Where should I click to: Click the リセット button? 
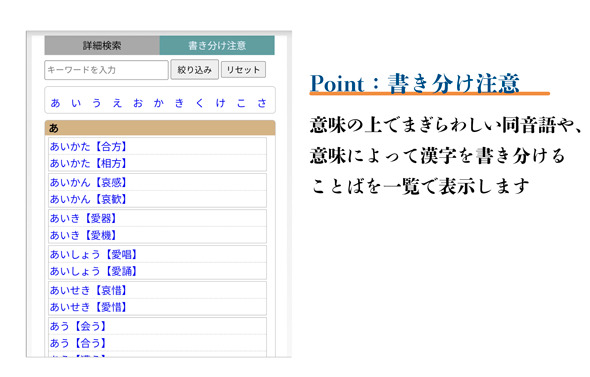click(x=243, y=70)
